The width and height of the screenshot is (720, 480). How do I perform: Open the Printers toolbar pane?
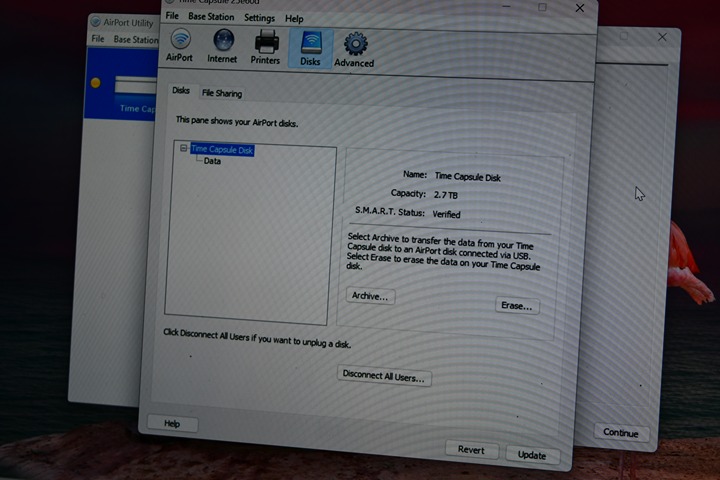(265, 47)
